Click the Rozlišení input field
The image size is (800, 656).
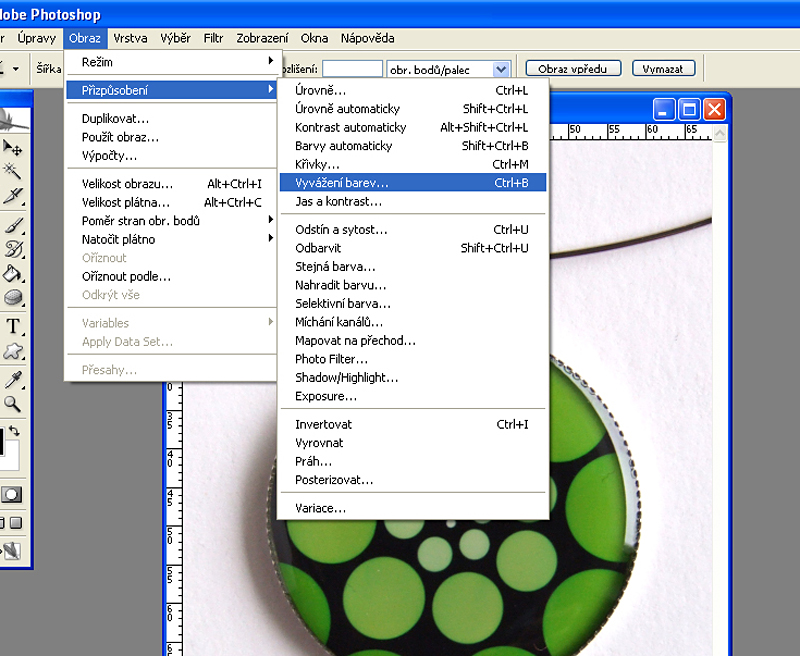pyautogui.click(x=352, y=69)
